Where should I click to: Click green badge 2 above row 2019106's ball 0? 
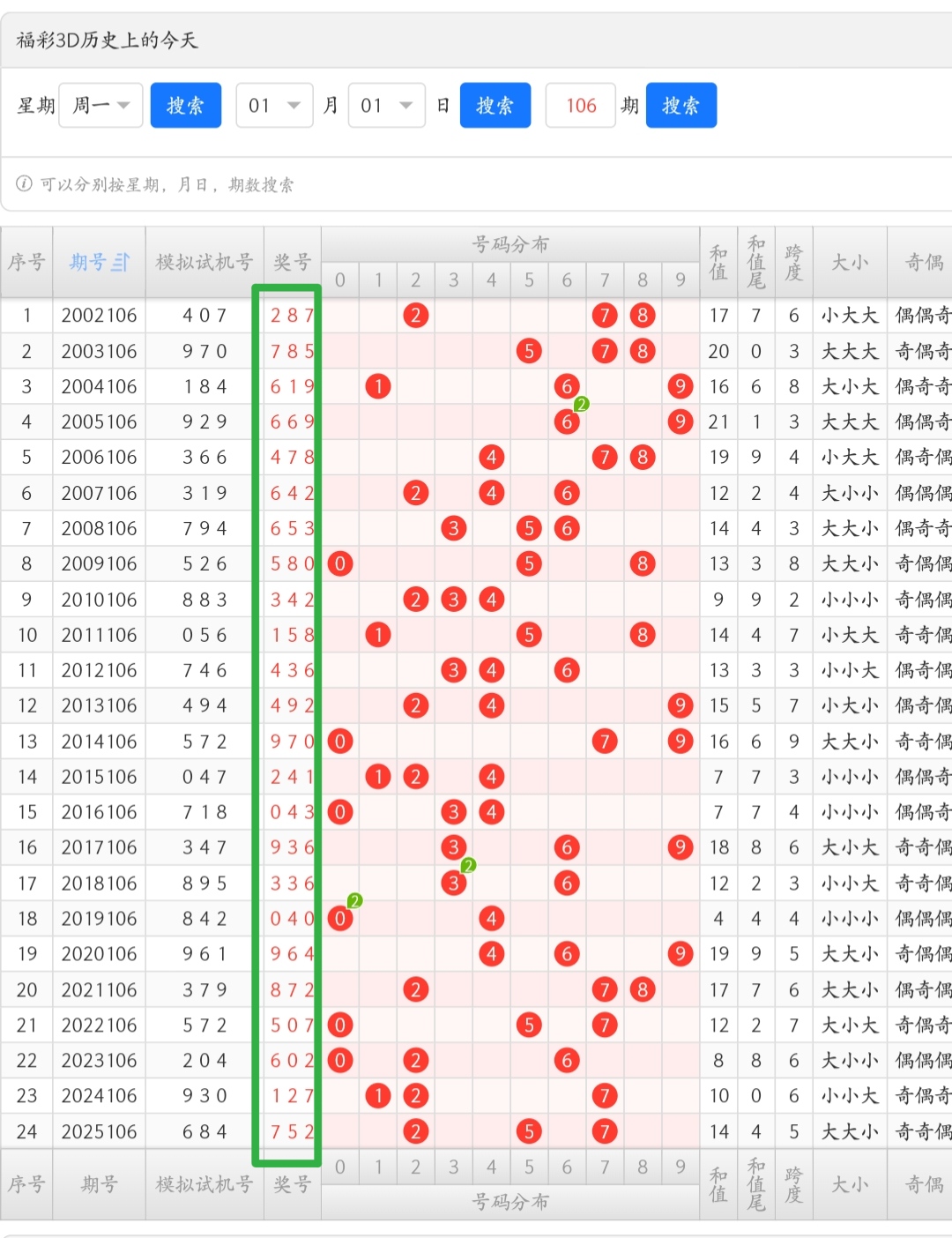click(354, 900)
